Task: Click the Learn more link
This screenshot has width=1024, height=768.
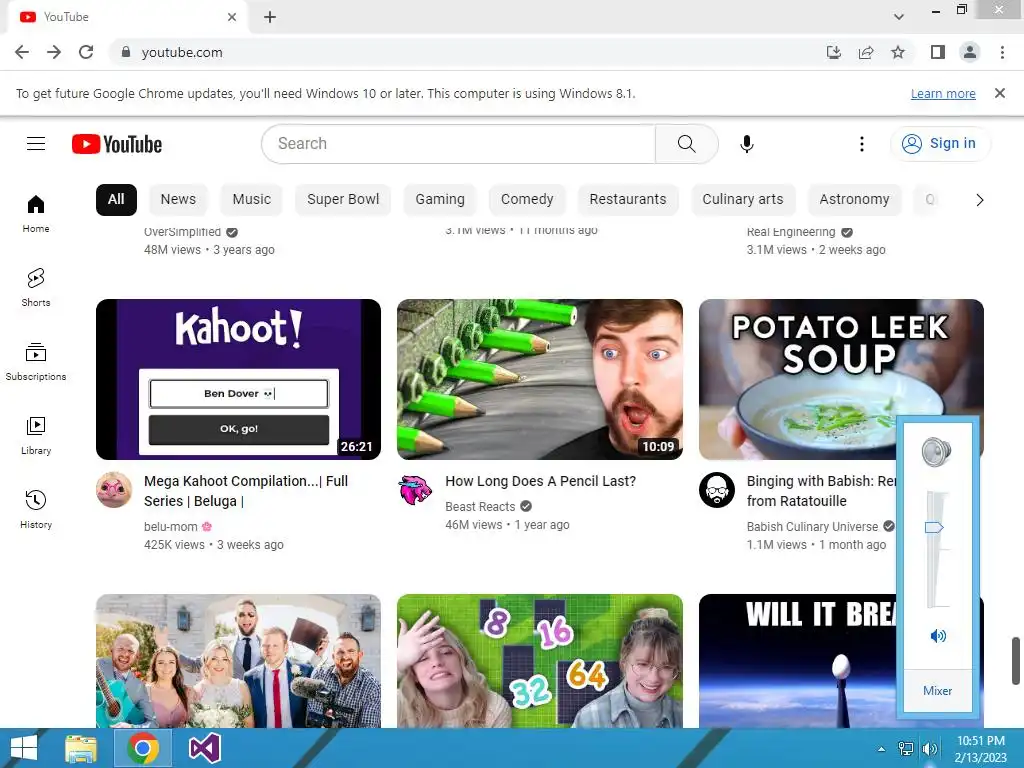Action: (x=943, y=93)
